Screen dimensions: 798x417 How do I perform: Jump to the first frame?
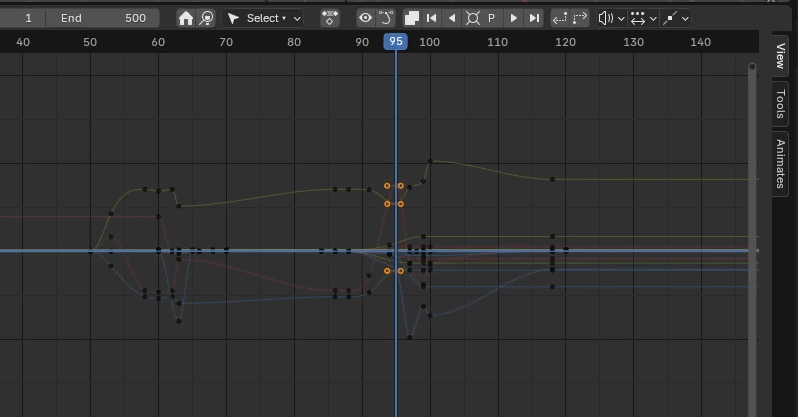(432, 18)
